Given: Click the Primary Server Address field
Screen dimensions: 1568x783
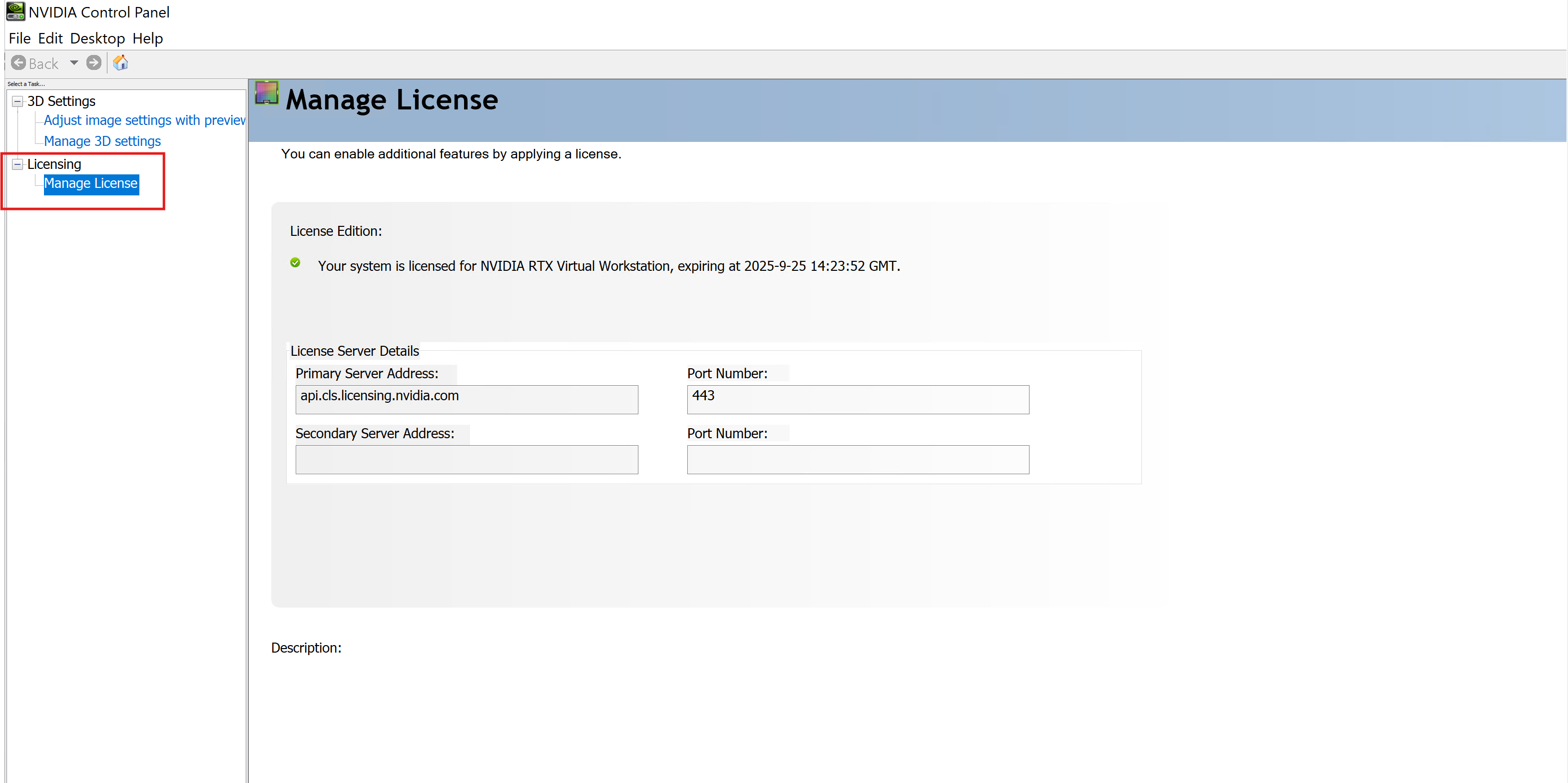Looking at the screenshot, I should point(466,399).
